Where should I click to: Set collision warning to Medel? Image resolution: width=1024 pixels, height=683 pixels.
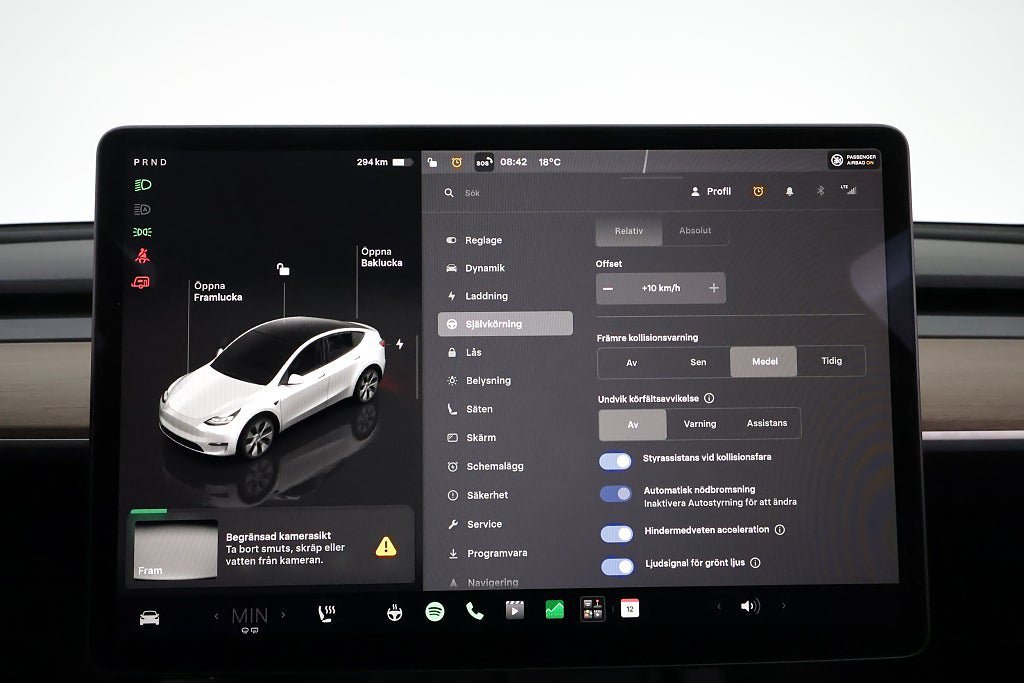click(x=764, y=362)
